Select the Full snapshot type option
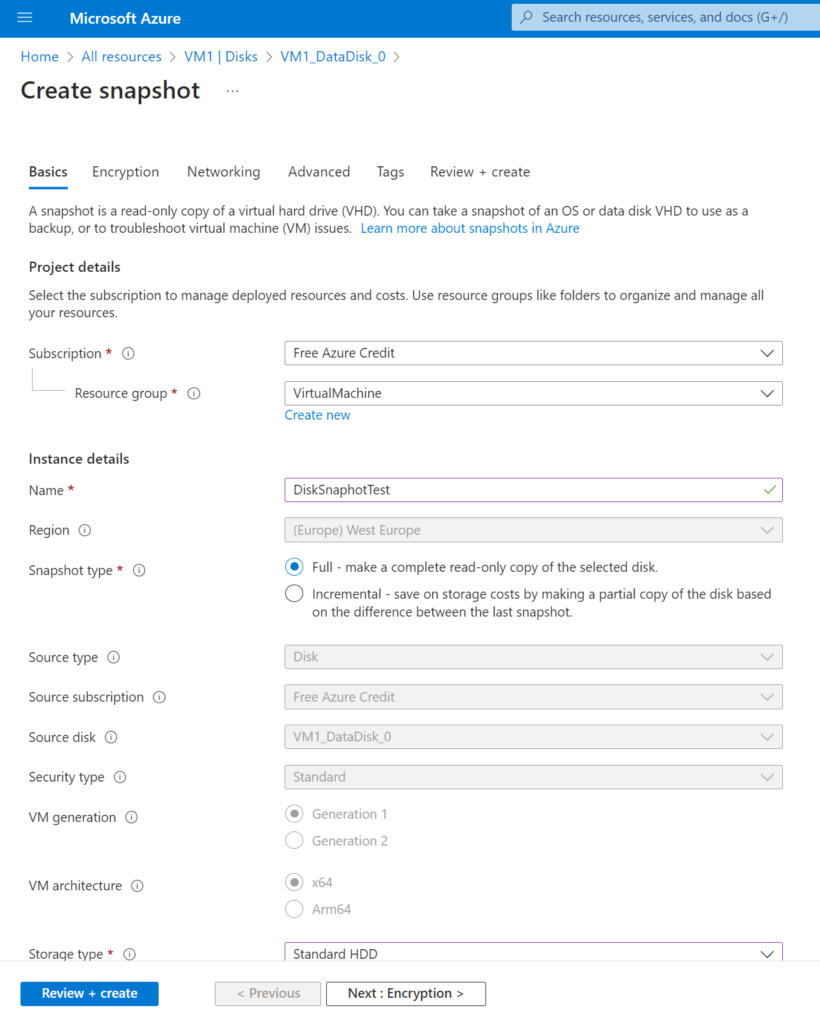The width and height of the screenshot is (820, 1024). pos(294,567)
